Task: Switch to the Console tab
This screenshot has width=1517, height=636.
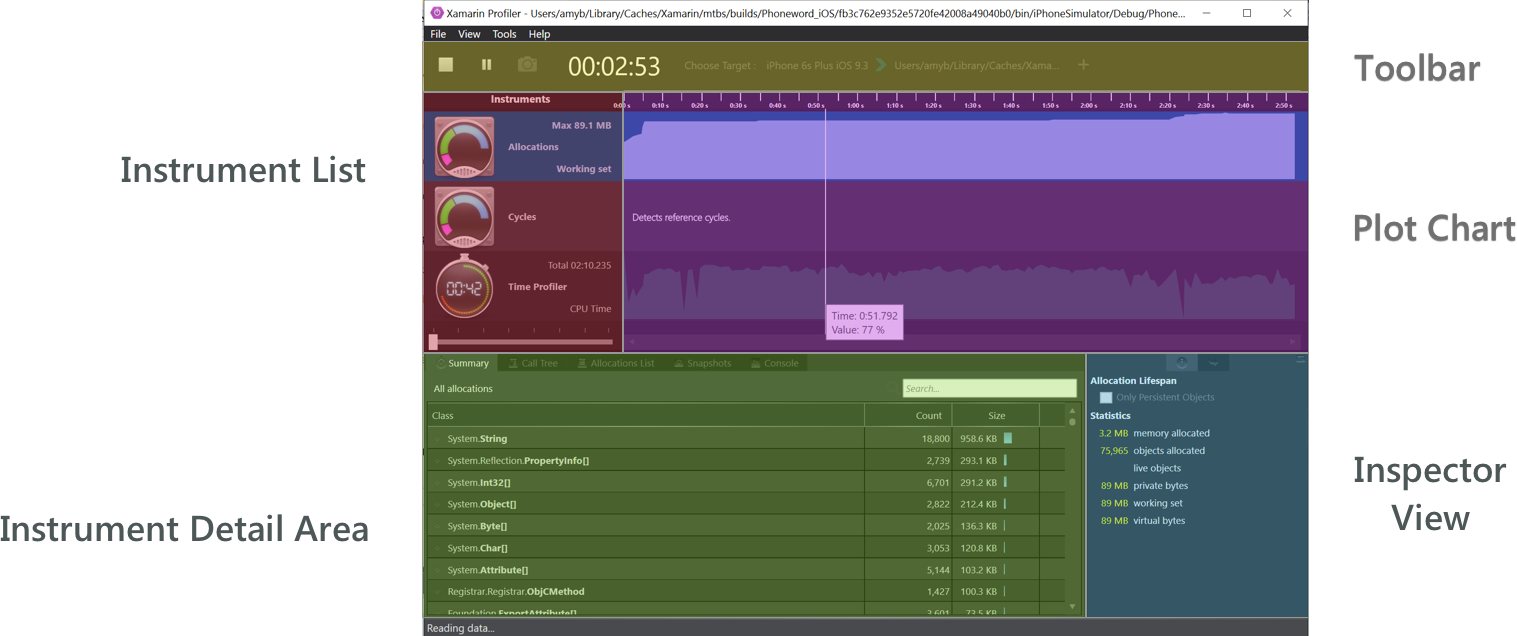Action: 774,363
